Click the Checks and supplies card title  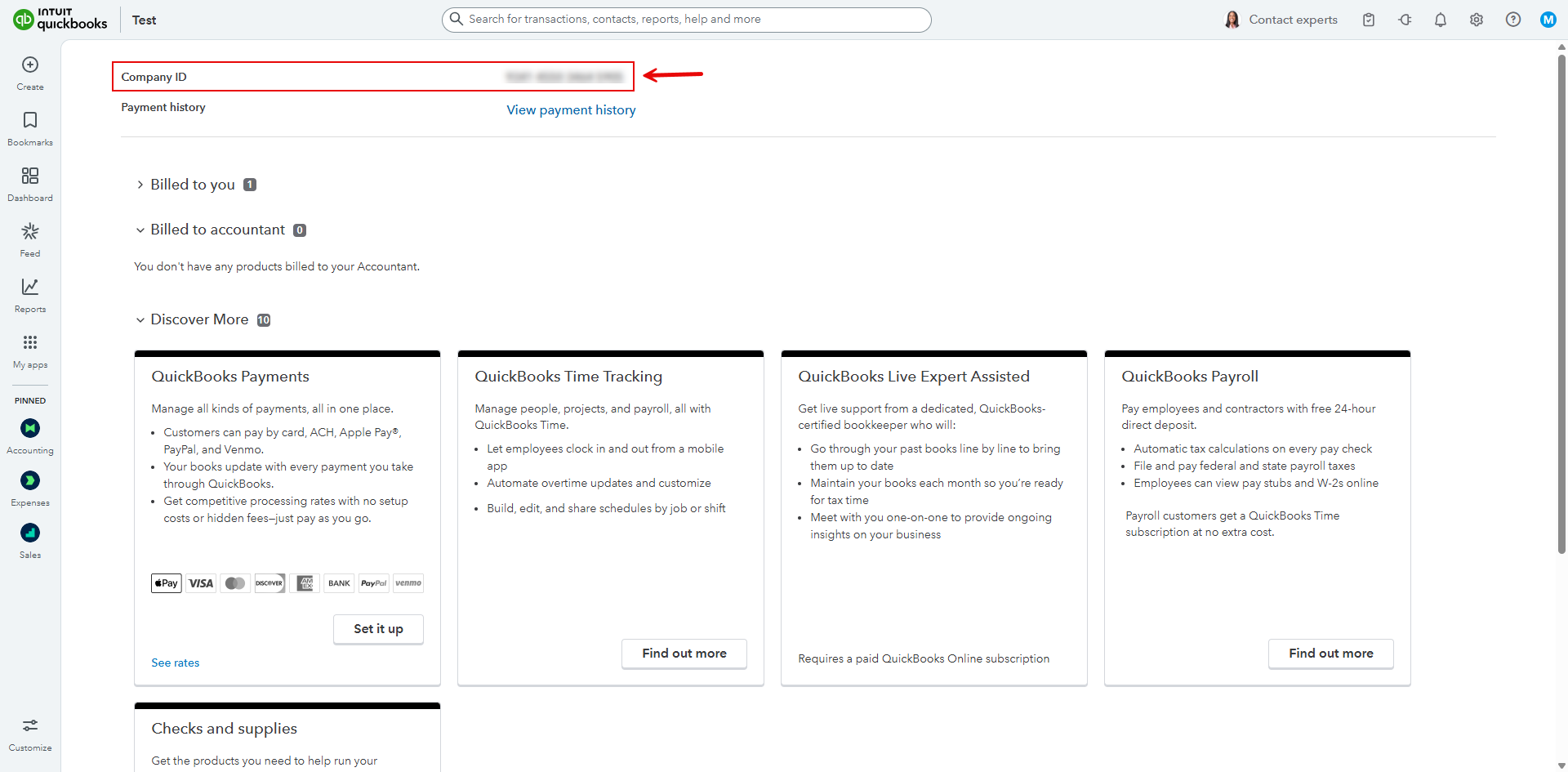(224, 728)
